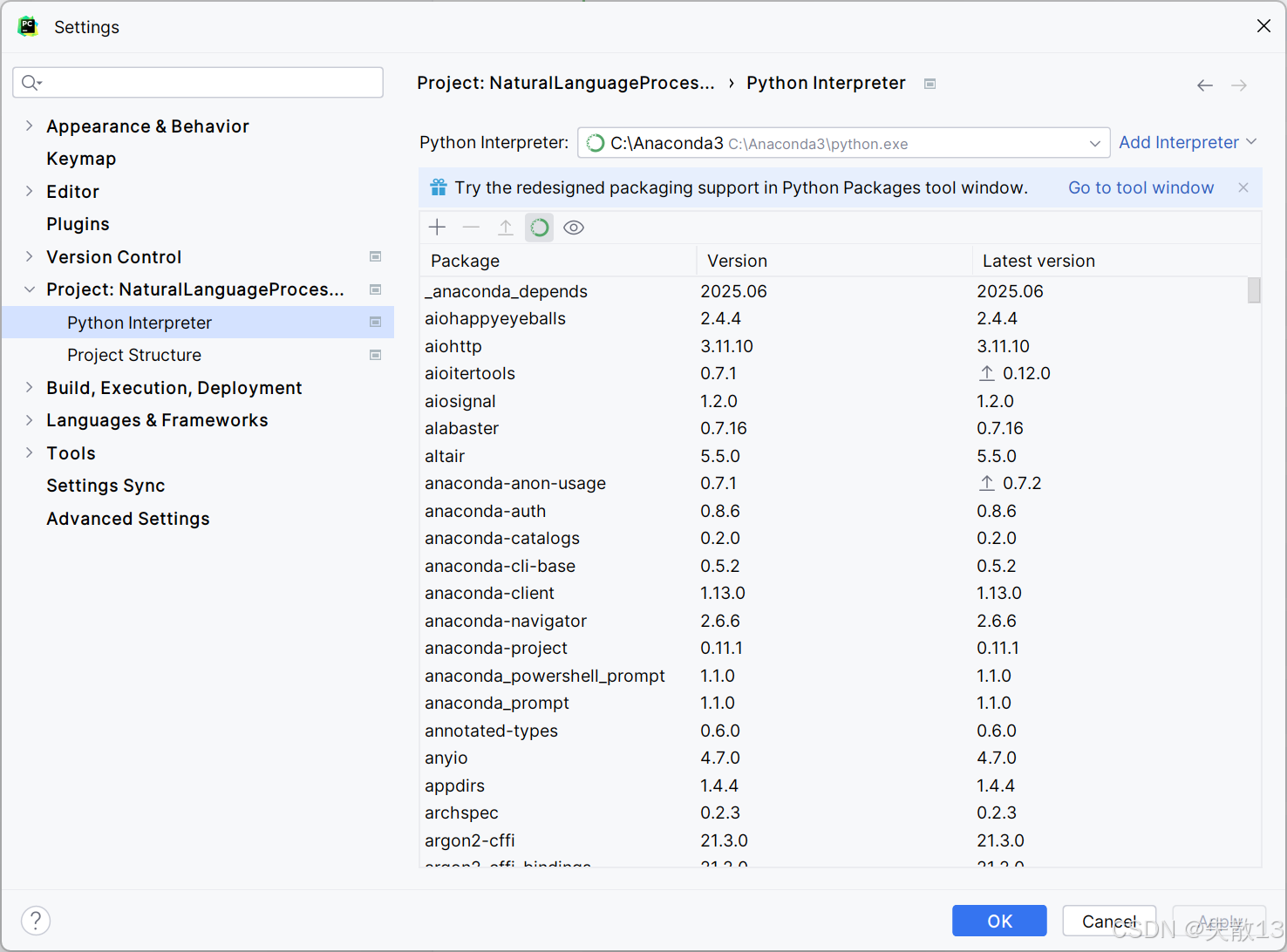Screen dimensions: 1287x952
Task: Expand the Tools section
Action: pyautogui.click(x=30, y=452)
